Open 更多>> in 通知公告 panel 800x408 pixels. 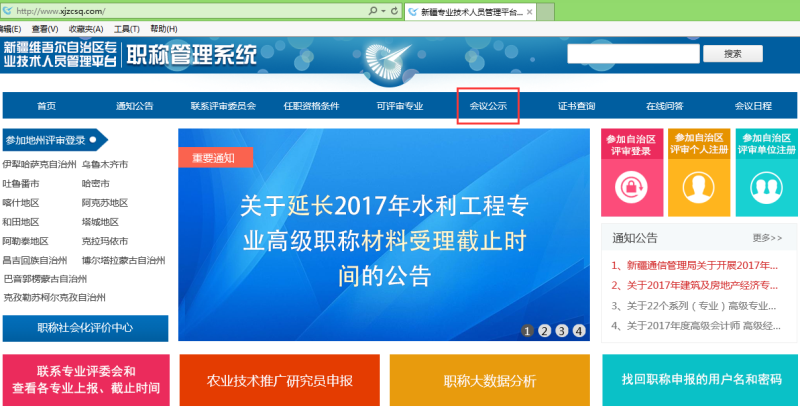tap(767, 238)
